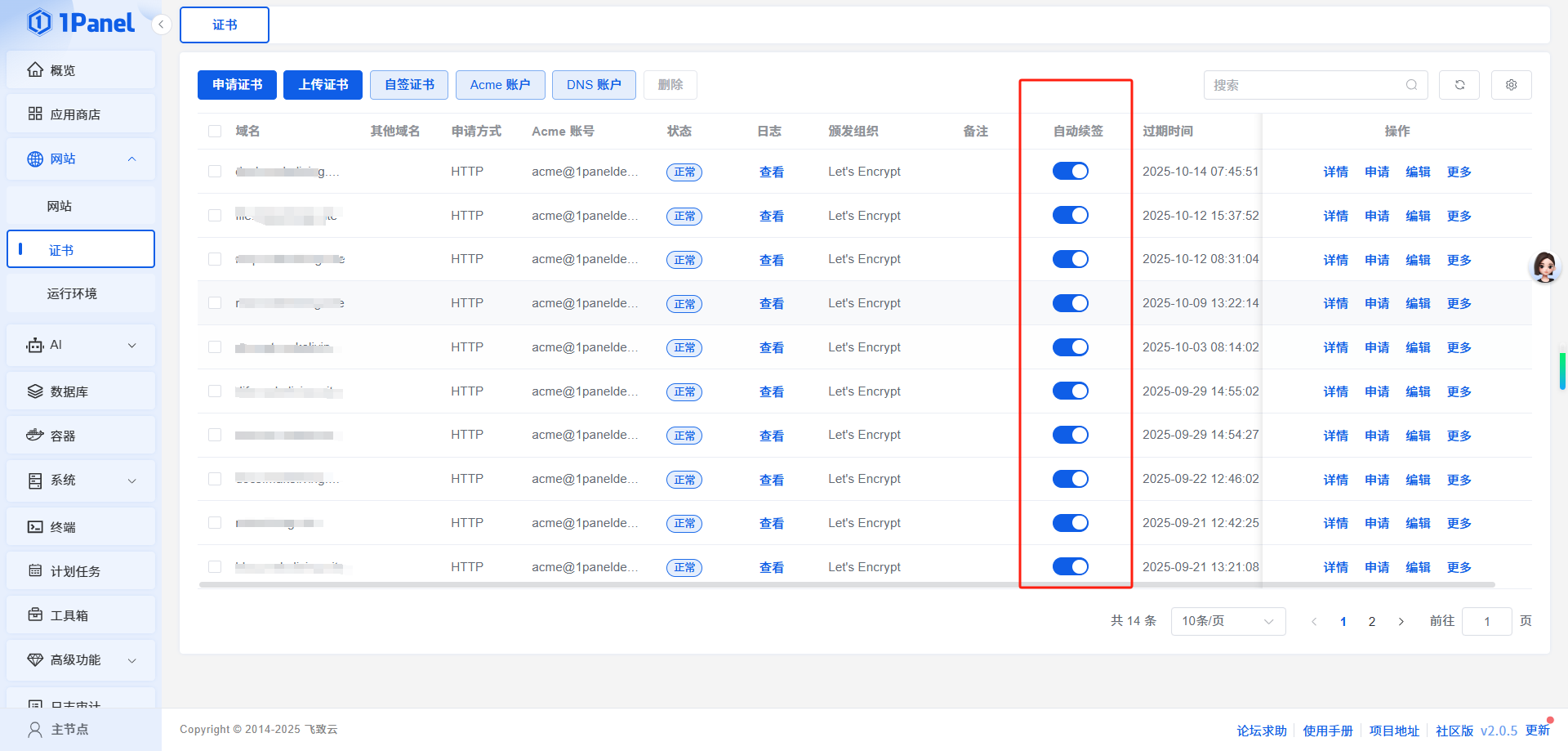
Task: Collapse the sidebar with the arrow icon
Action: (161, 25)
